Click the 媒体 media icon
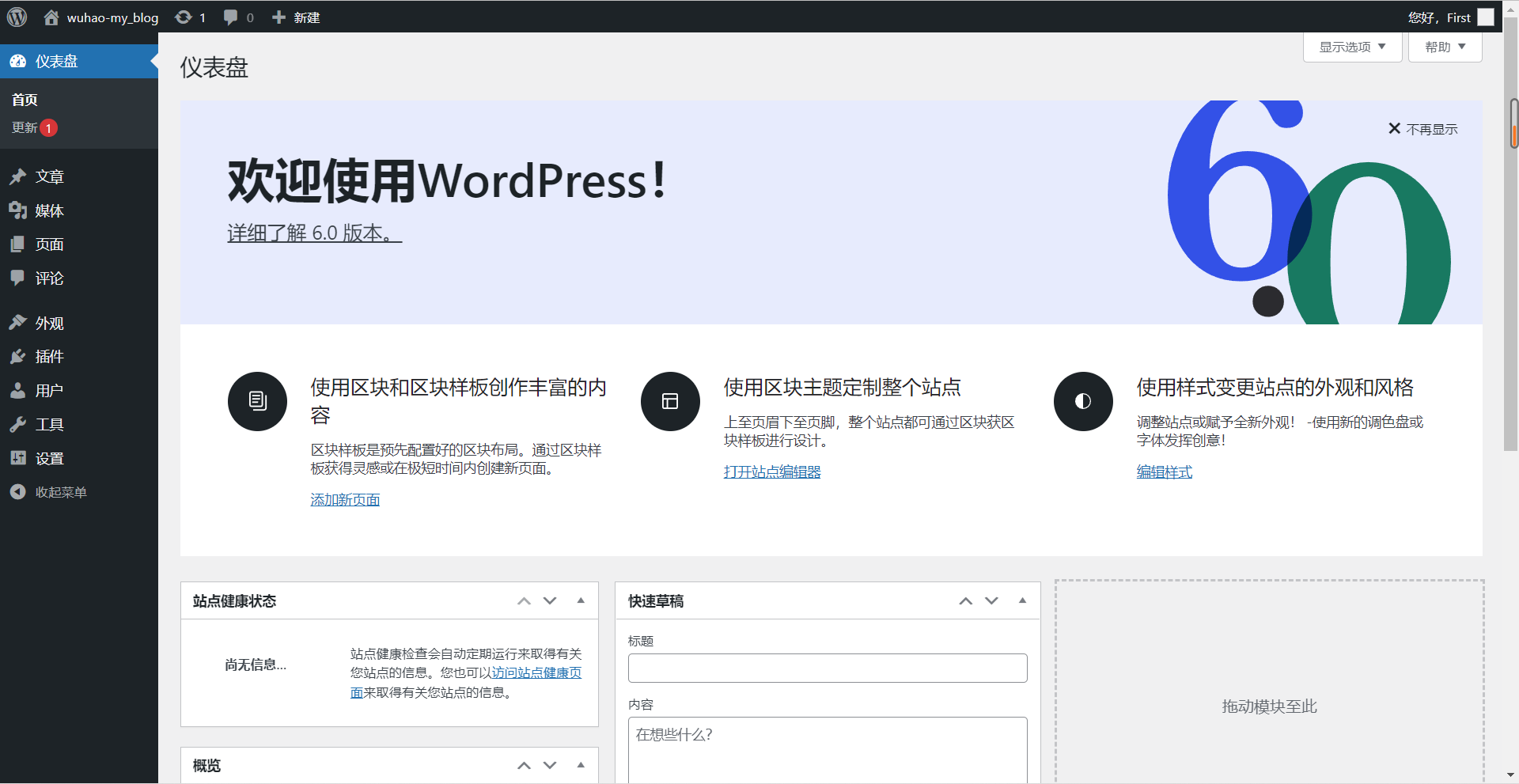The width and height of the screenshot is (1519, 784). (18, 210)
